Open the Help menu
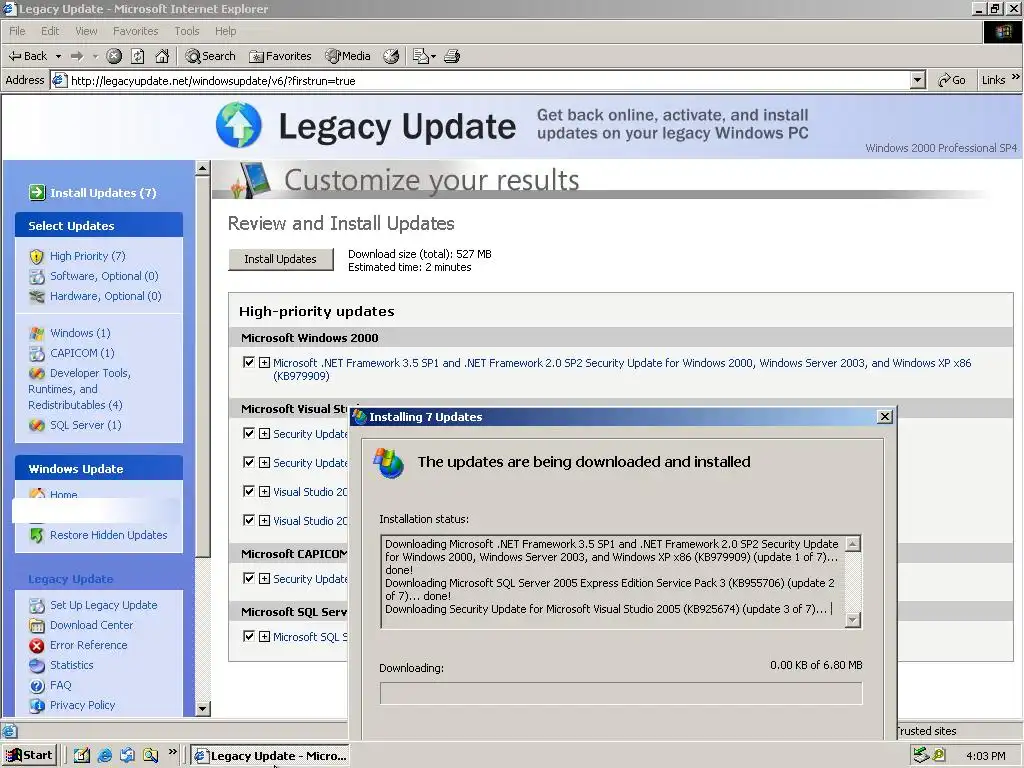This screenshot has height=768, width=1024. [x=225, y=31]
